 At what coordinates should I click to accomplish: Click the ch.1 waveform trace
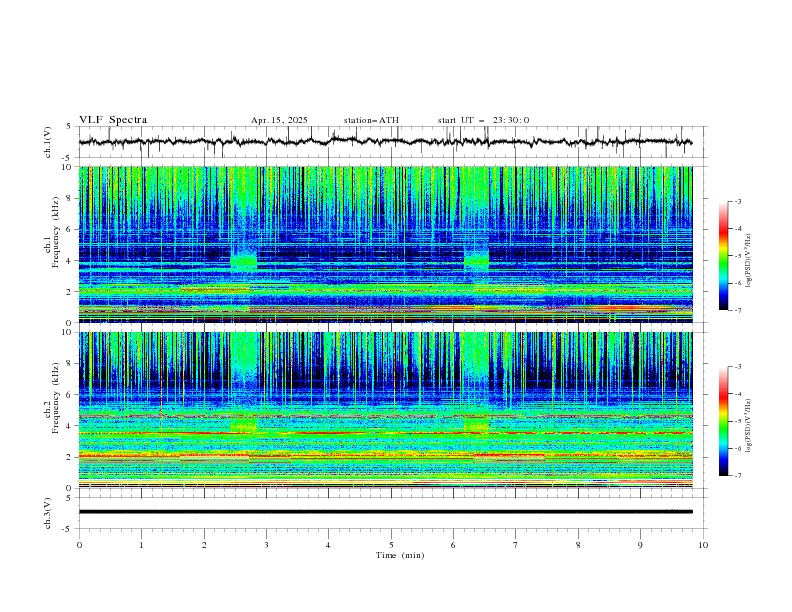tap(385, 142)
